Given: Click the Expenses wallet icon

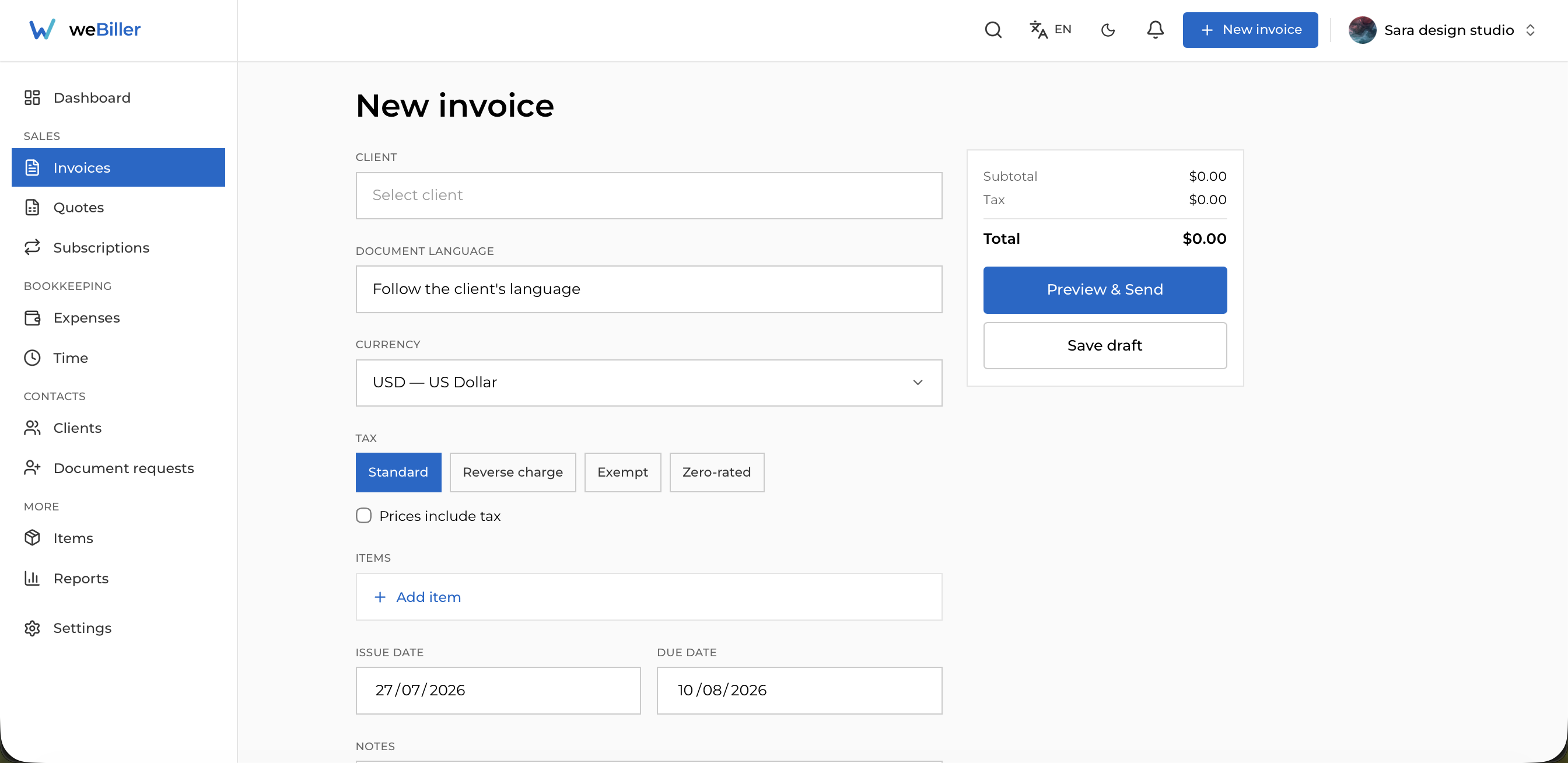Looking at the screenshot, I should click(x=32, y=317).
